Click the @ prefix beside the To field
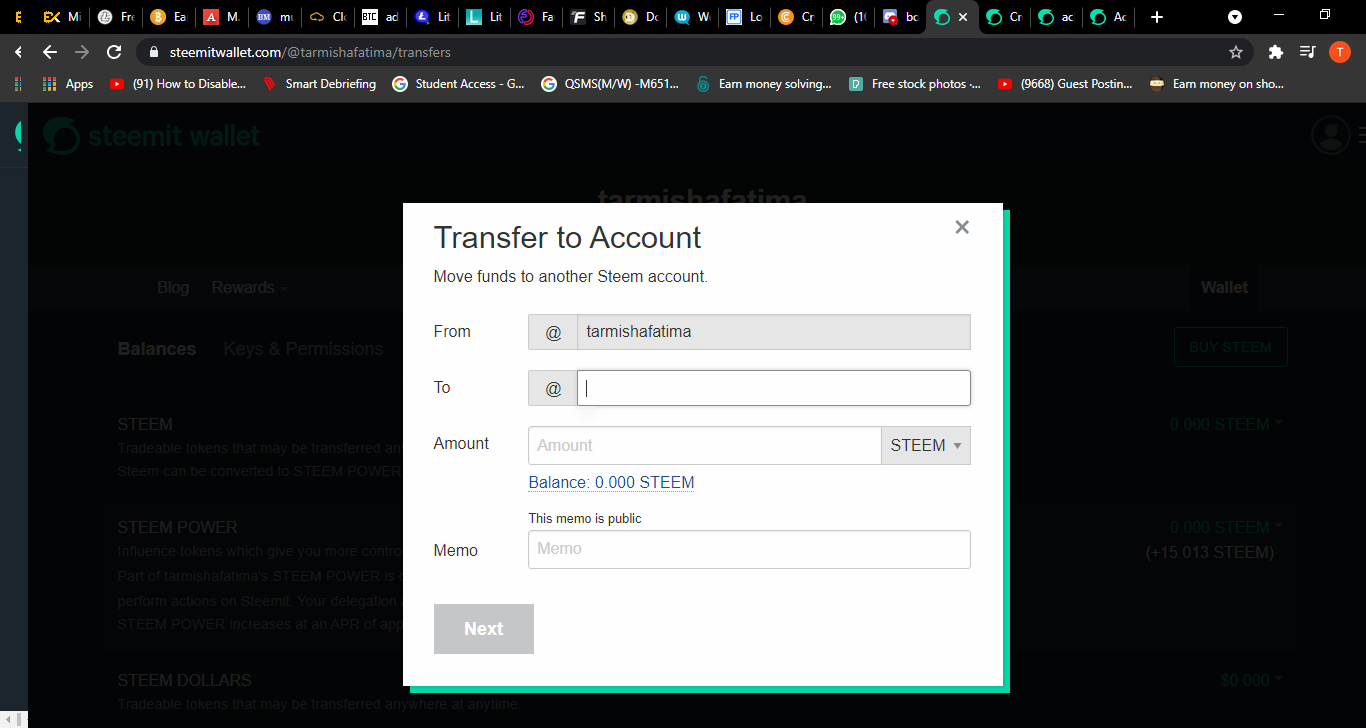Viewport: 1366px width, 728px height. tap(553, 388)
